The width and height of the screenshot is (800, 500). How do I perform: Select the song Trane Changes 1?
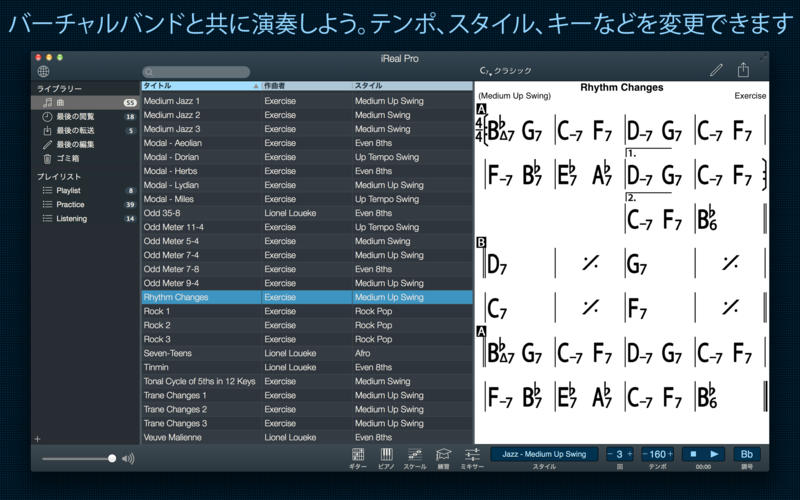tap(307, 395)
